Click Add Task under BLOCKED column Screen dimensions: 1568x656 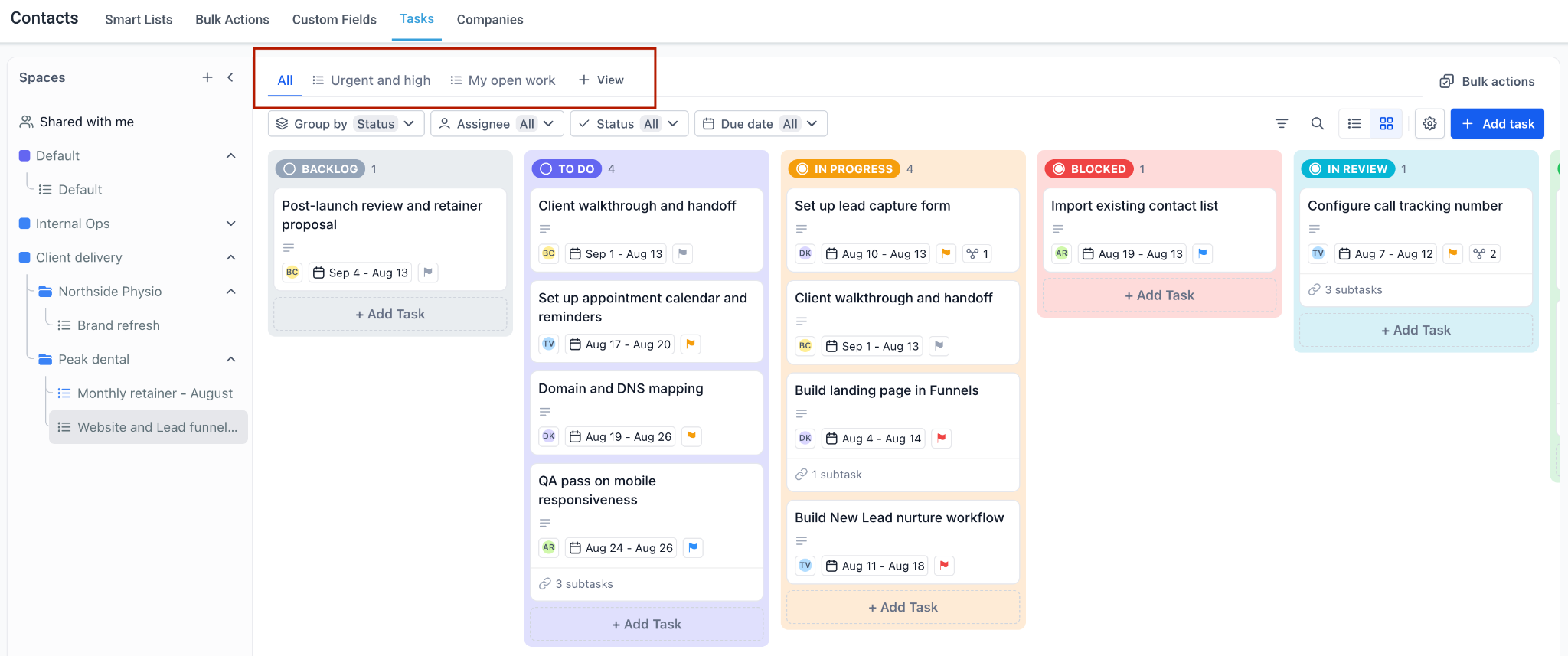1159,295
